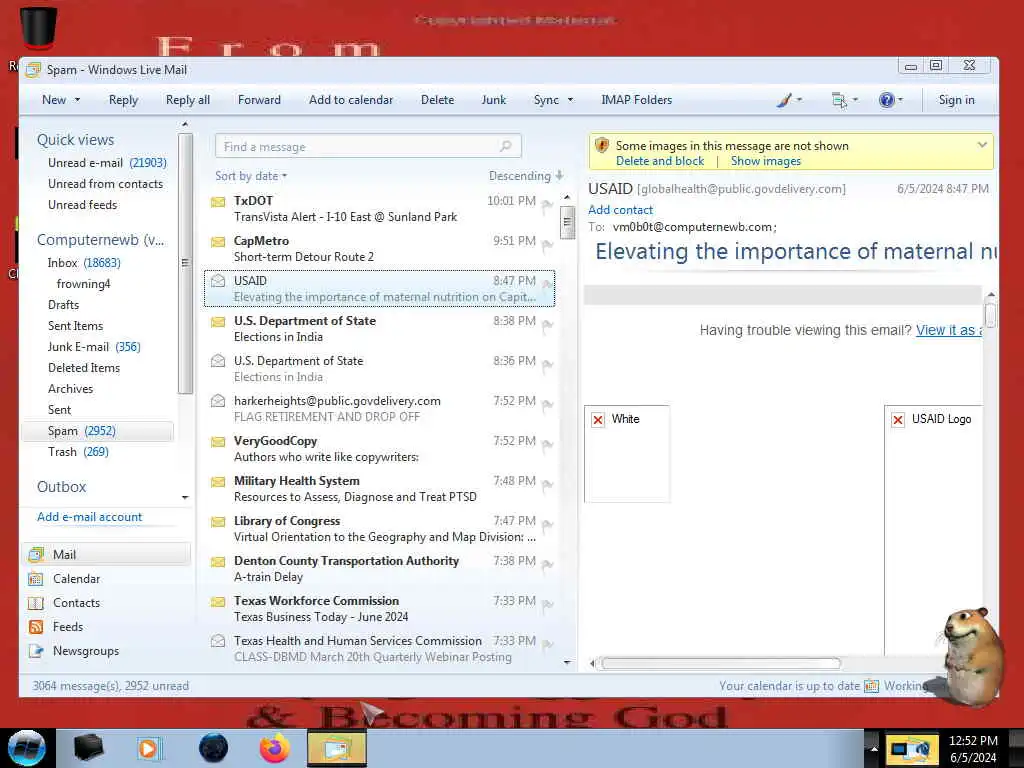Image resolution: width=1024 pixels, height=768 pixels.
Task: Open the Windows Start orb
Action: (27, 748)
